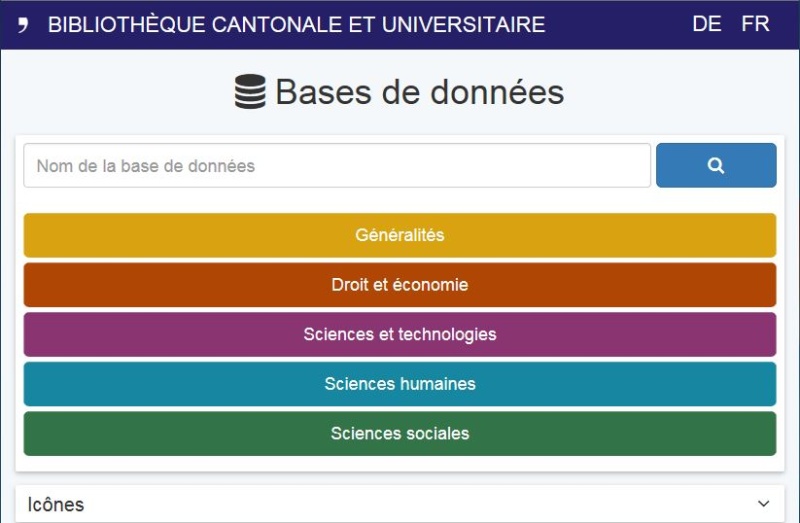Image resolution: width=800 pixels, height=523 pixels.
Task: Pick the dark green category bar
Action: click(x=400, y=434)
